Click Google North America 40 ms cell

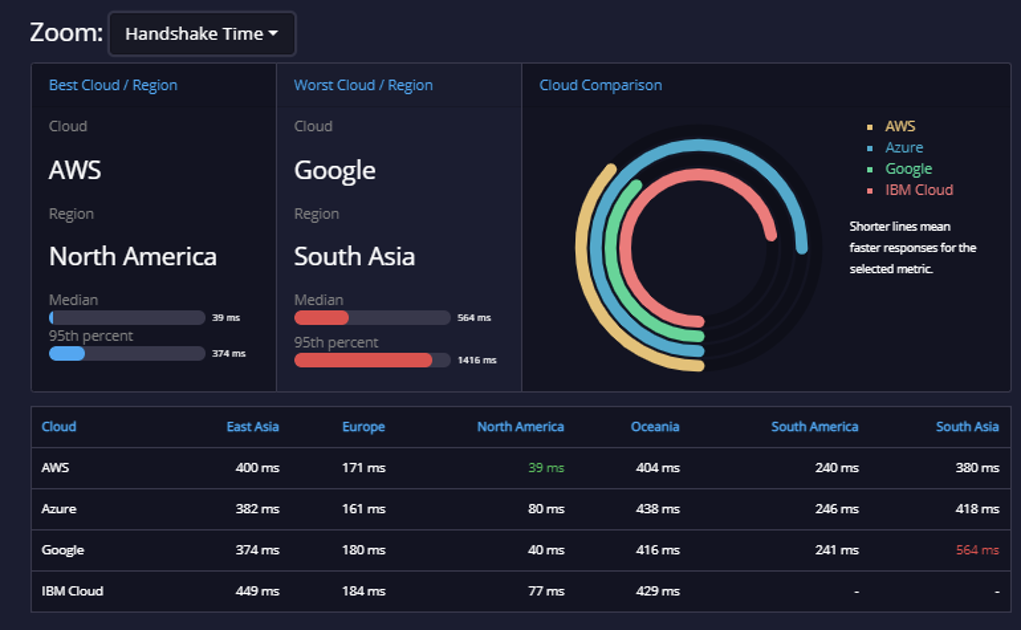pyautogui.click(x=546, y=550)
